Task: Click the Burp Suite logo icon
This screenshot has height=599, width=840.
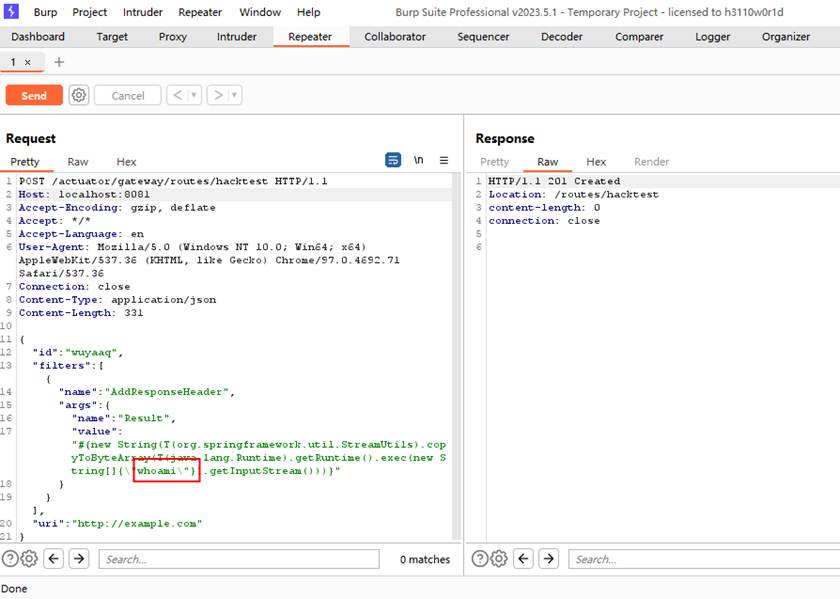Action: click(x=11, y=11)
